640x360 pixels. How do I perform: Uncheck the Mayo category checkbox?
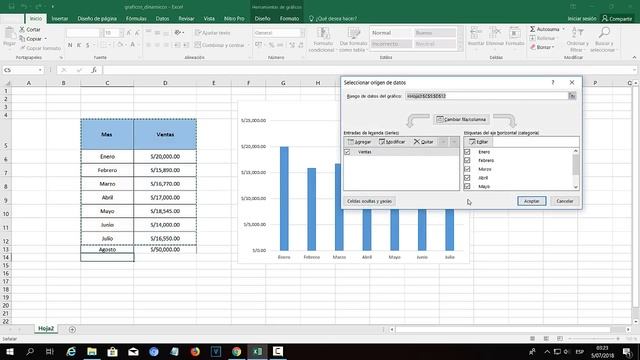tap(467, 186)
